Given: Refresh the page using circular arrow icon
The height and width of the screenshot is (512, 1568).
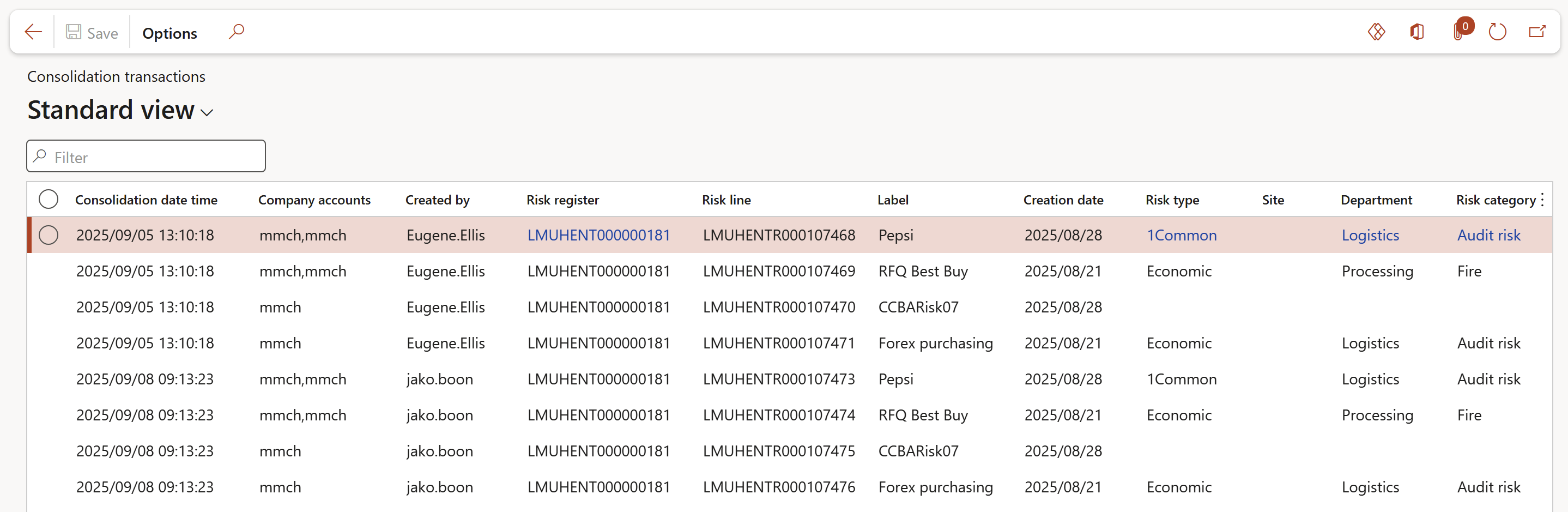Looking at the screenshot, I should [1497, 32].
